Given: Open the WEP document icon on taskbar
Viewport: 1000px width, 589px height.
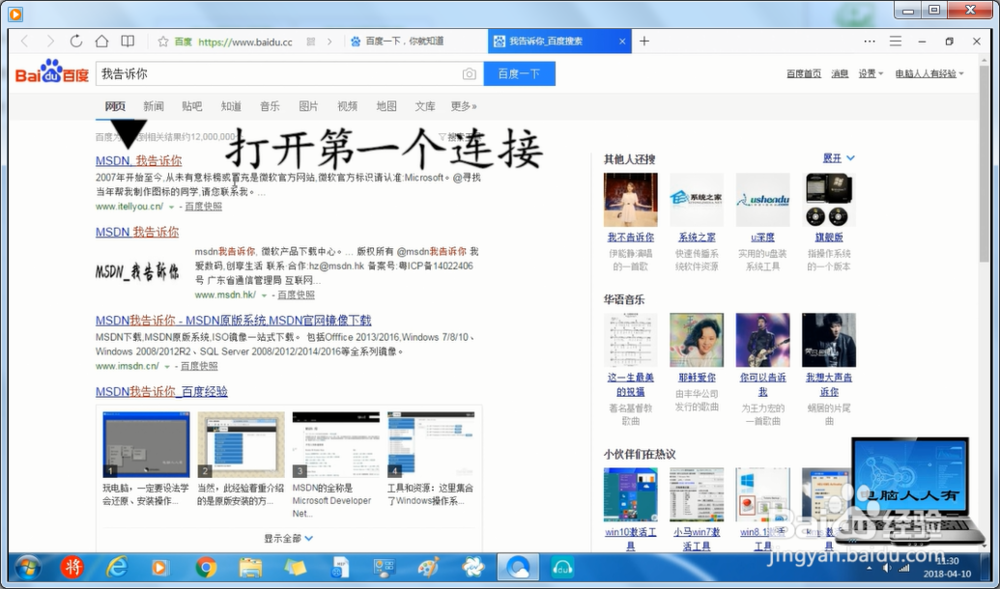Looking at the screenshot, I should point(340,567).
